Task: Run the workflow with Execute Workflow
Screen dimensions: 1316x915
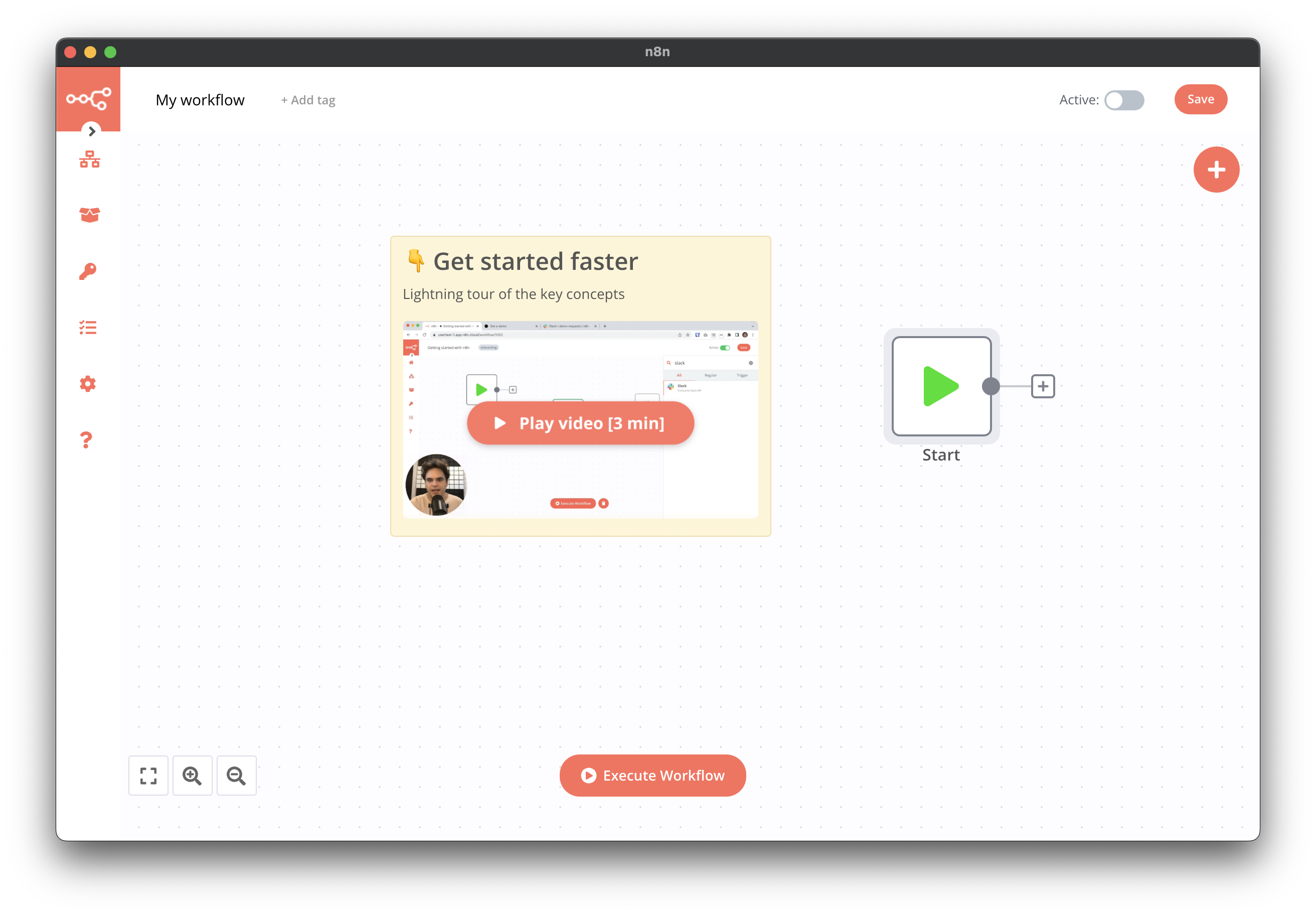Action: pos(653,776)
